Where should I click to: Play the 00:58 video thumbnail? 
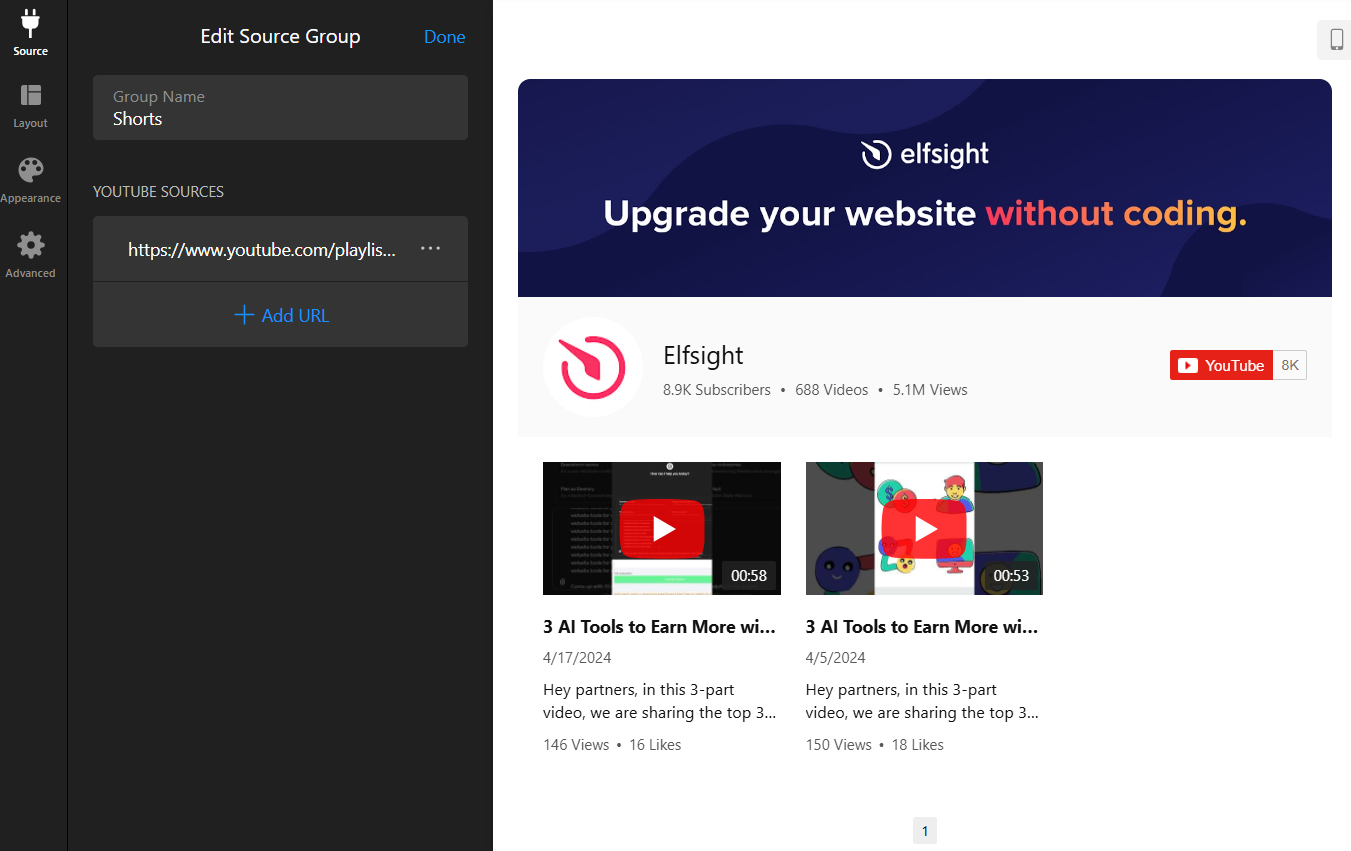(x=661, y=528)
